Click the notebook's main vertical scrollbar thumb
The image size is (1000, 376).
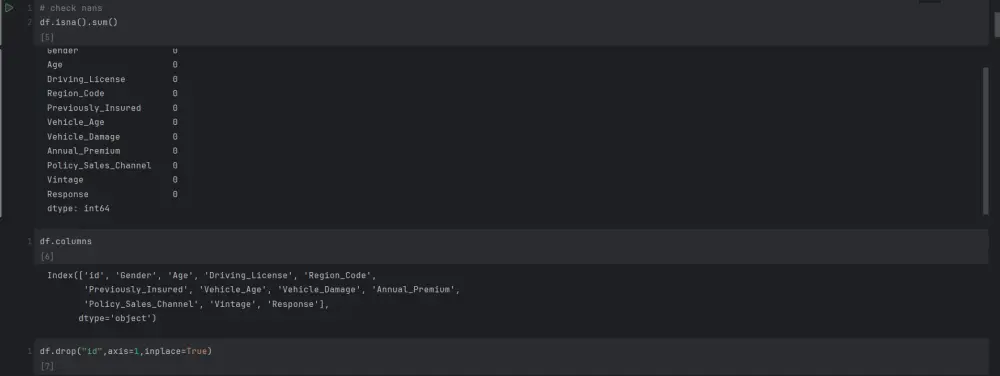pyautogui.click(x=997, y=24)
